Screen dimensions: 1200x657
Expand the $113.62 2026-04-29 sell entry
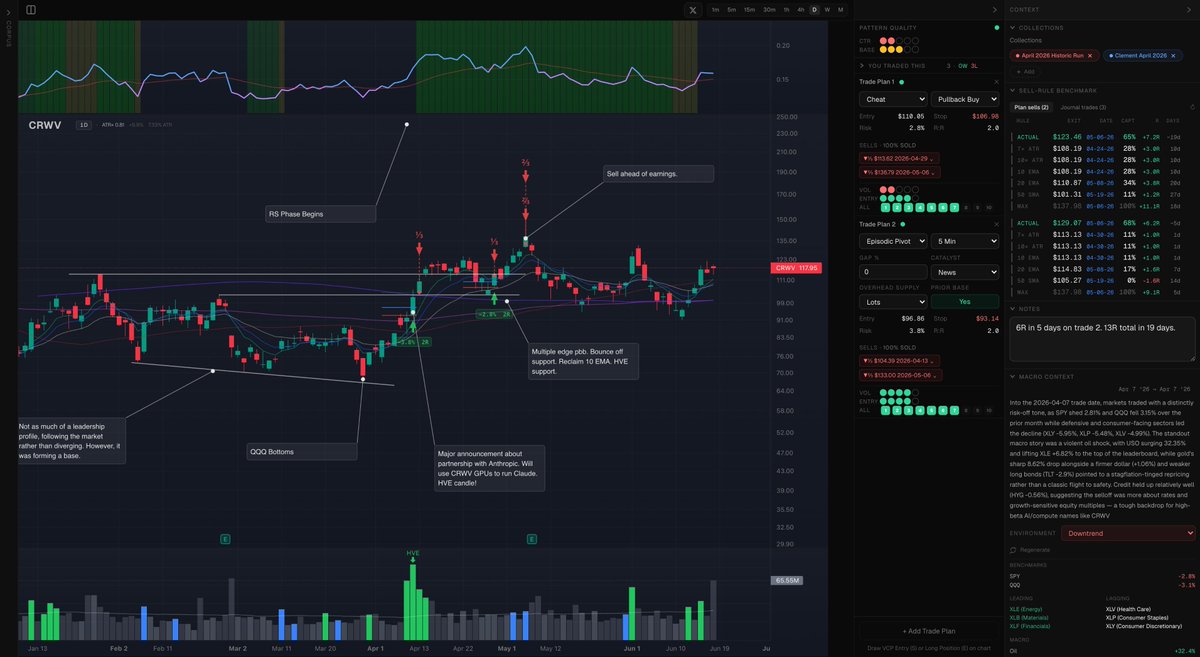point(899,158)
